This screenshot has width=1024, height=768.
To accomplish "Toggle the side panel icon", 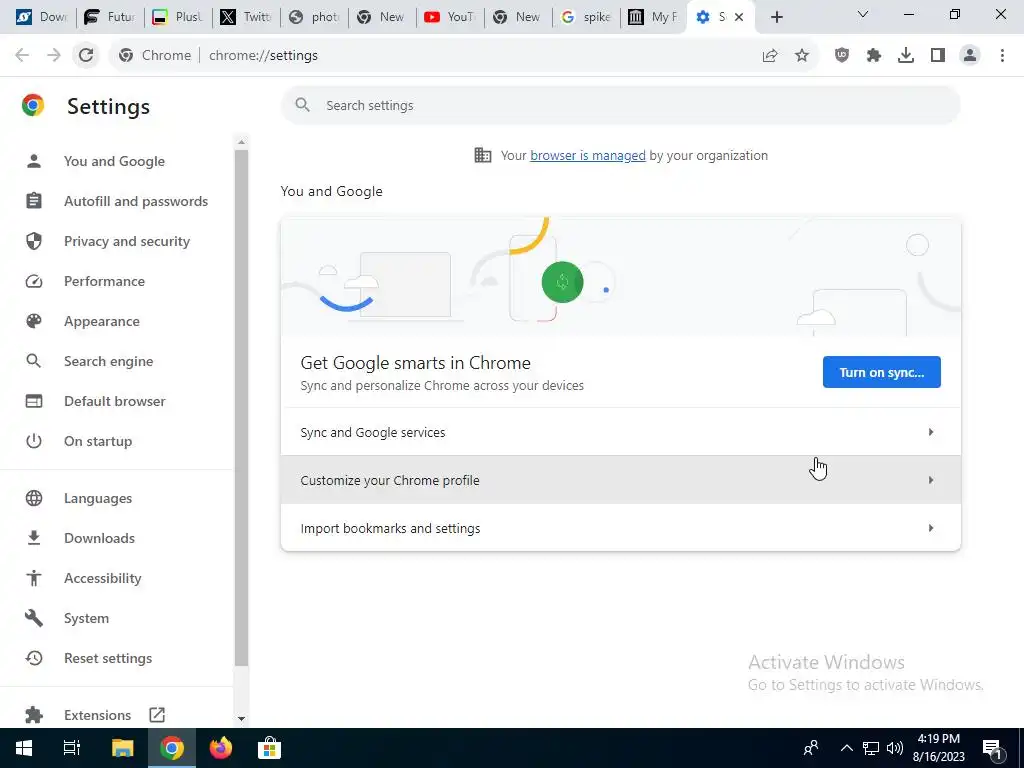I will coord(938,56).
